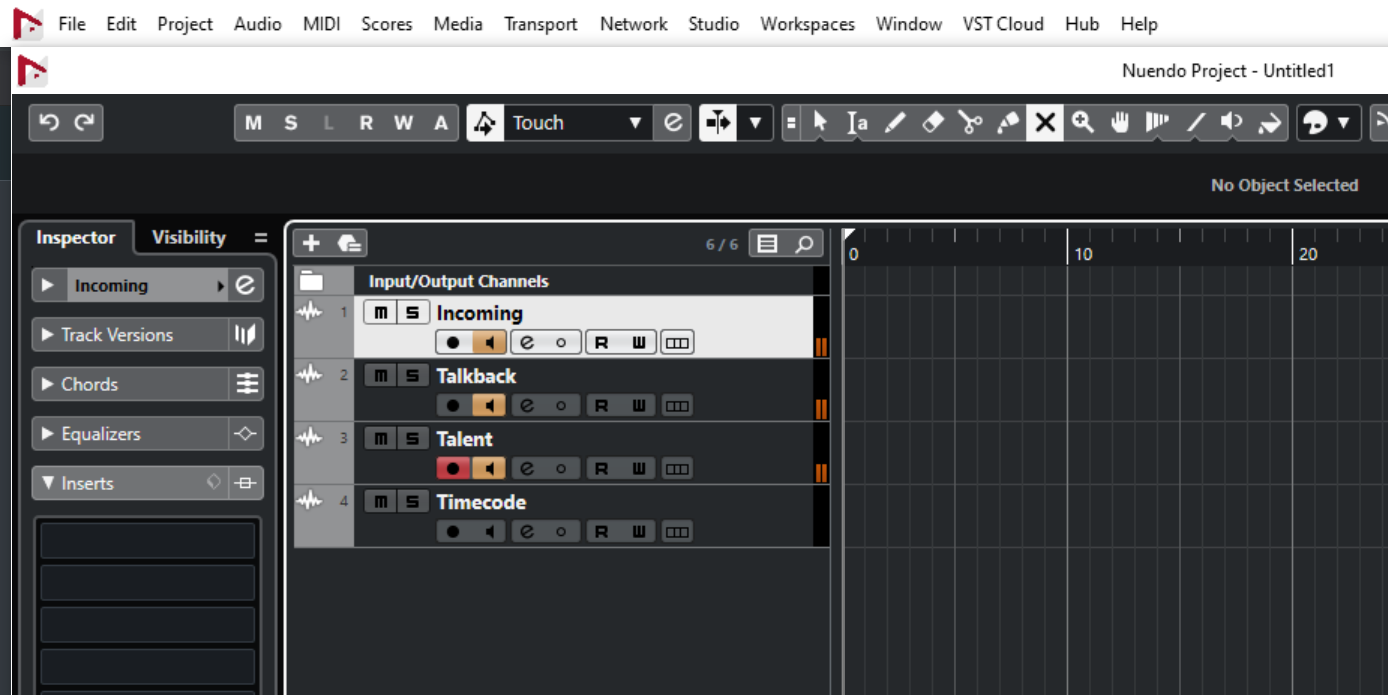Select the Glue tool

coord(1008,123)
